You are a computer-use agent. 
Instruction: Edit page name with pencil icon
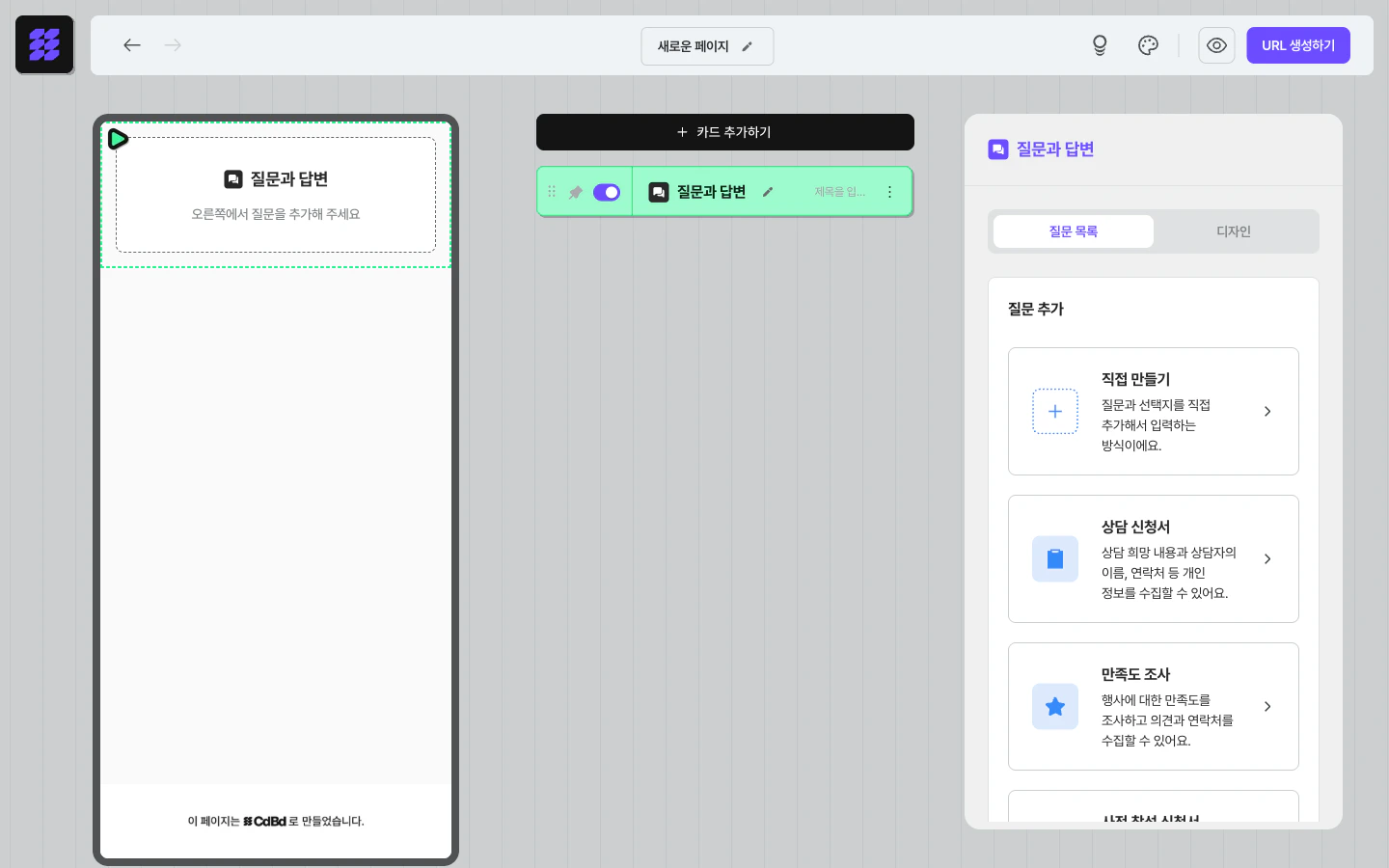pyautogui.click(x=747, y=46)
